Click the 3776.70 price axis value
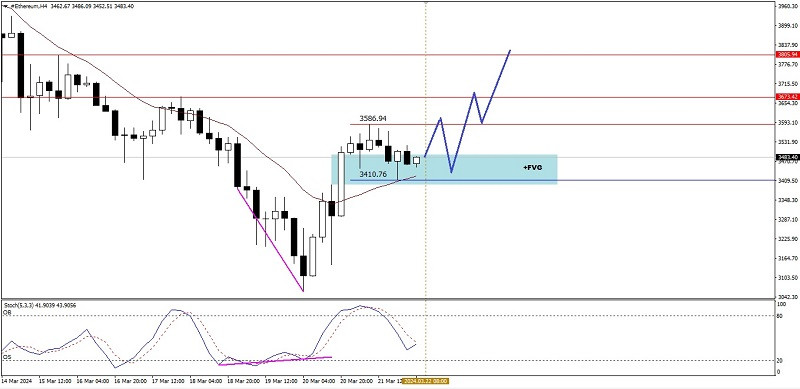The image size is (800, 389). [x=788, y=64]
